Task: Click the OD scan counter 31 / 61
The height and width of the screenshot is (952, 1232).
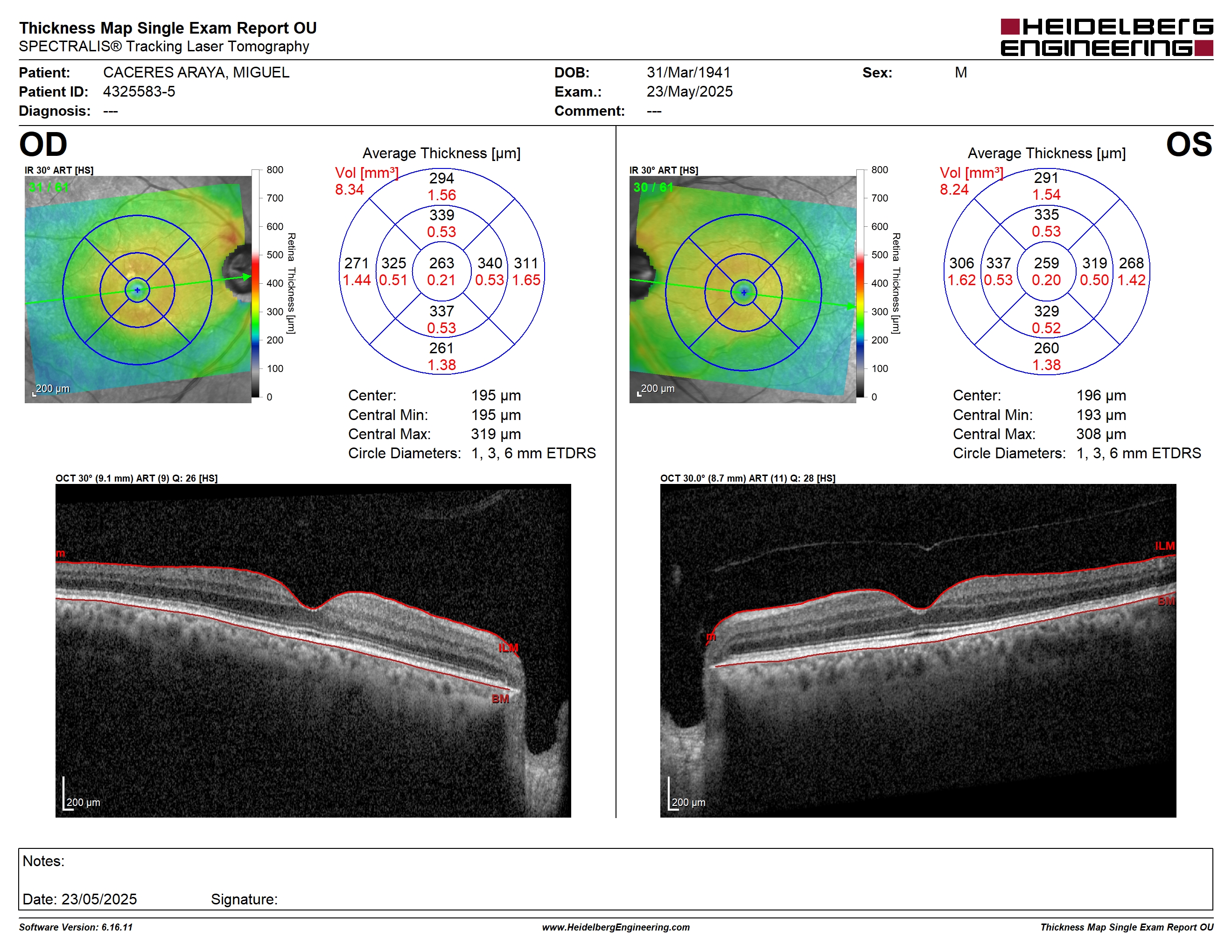Action: (49, 187)
